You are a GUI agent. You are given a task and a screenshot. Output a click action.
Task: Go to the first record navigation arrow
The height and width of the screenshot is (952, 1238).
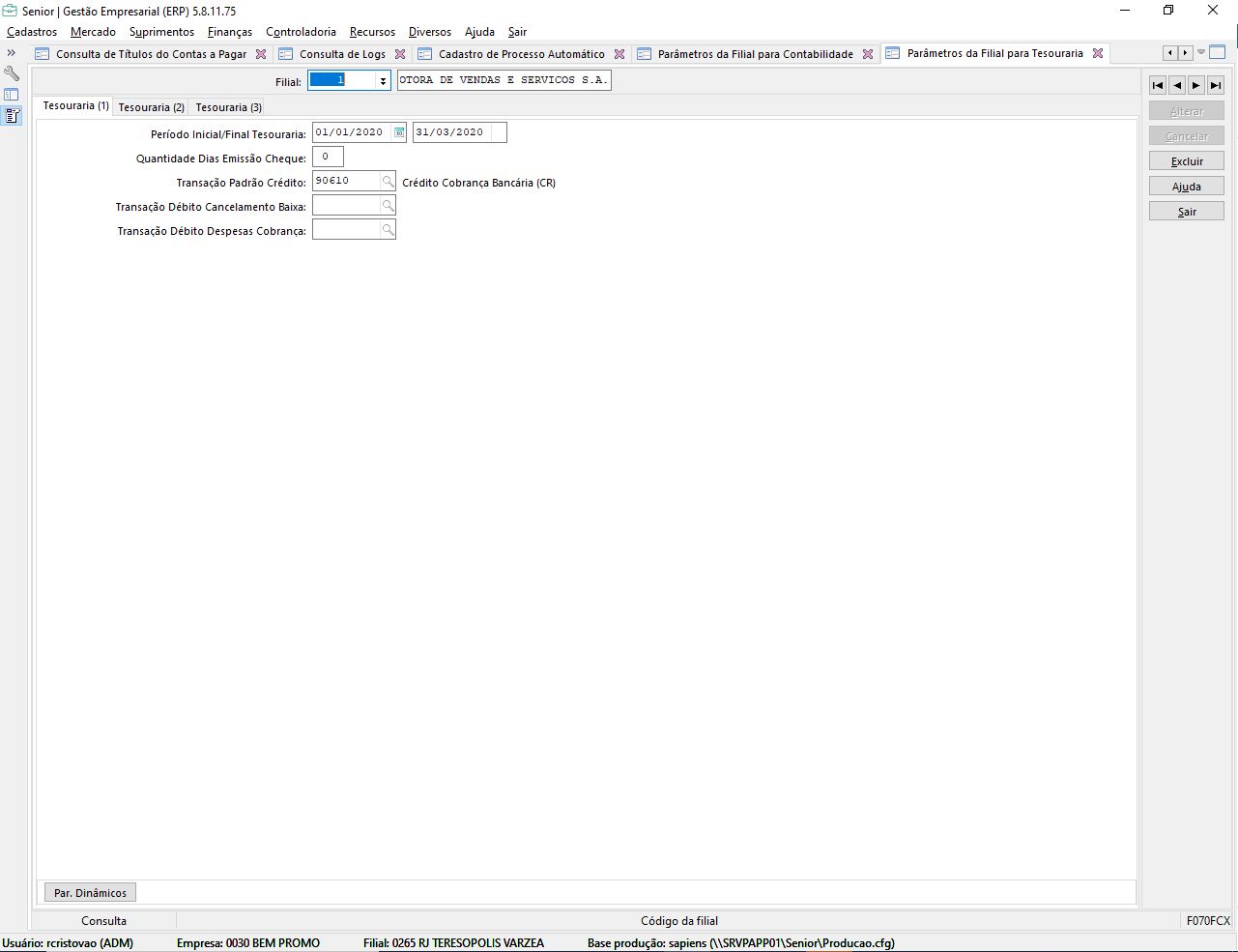point(1158,85)
